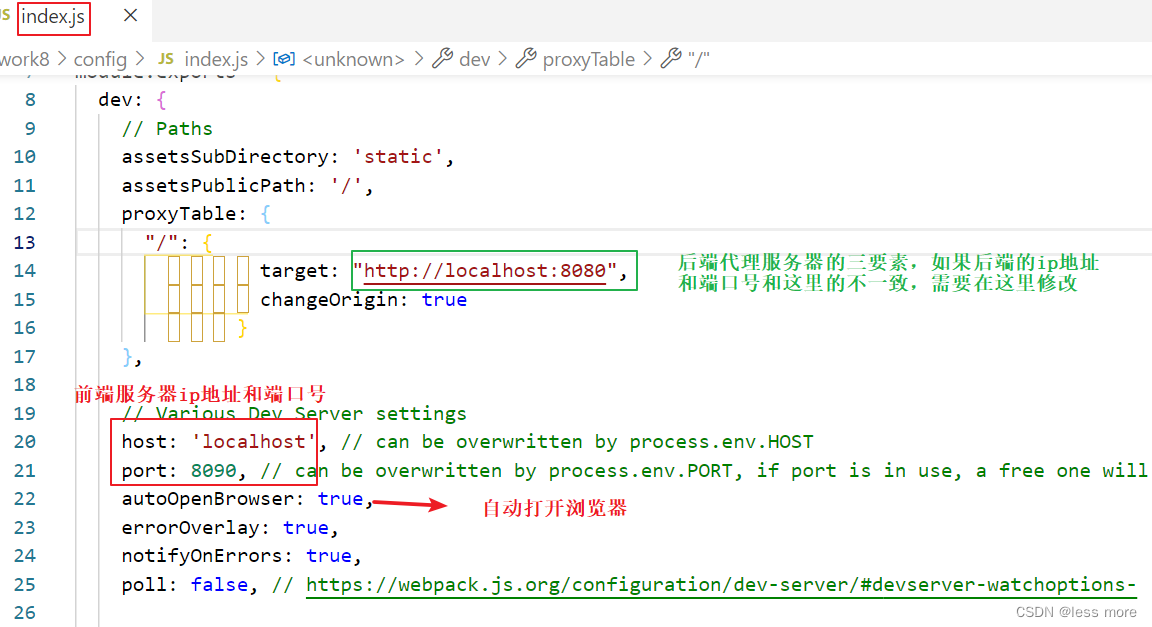The height and width of the screenshot is (627, 1152).
Task: Click index.js in the breadcrumb path
Action: pyautogui.click(x=216, y=60)
